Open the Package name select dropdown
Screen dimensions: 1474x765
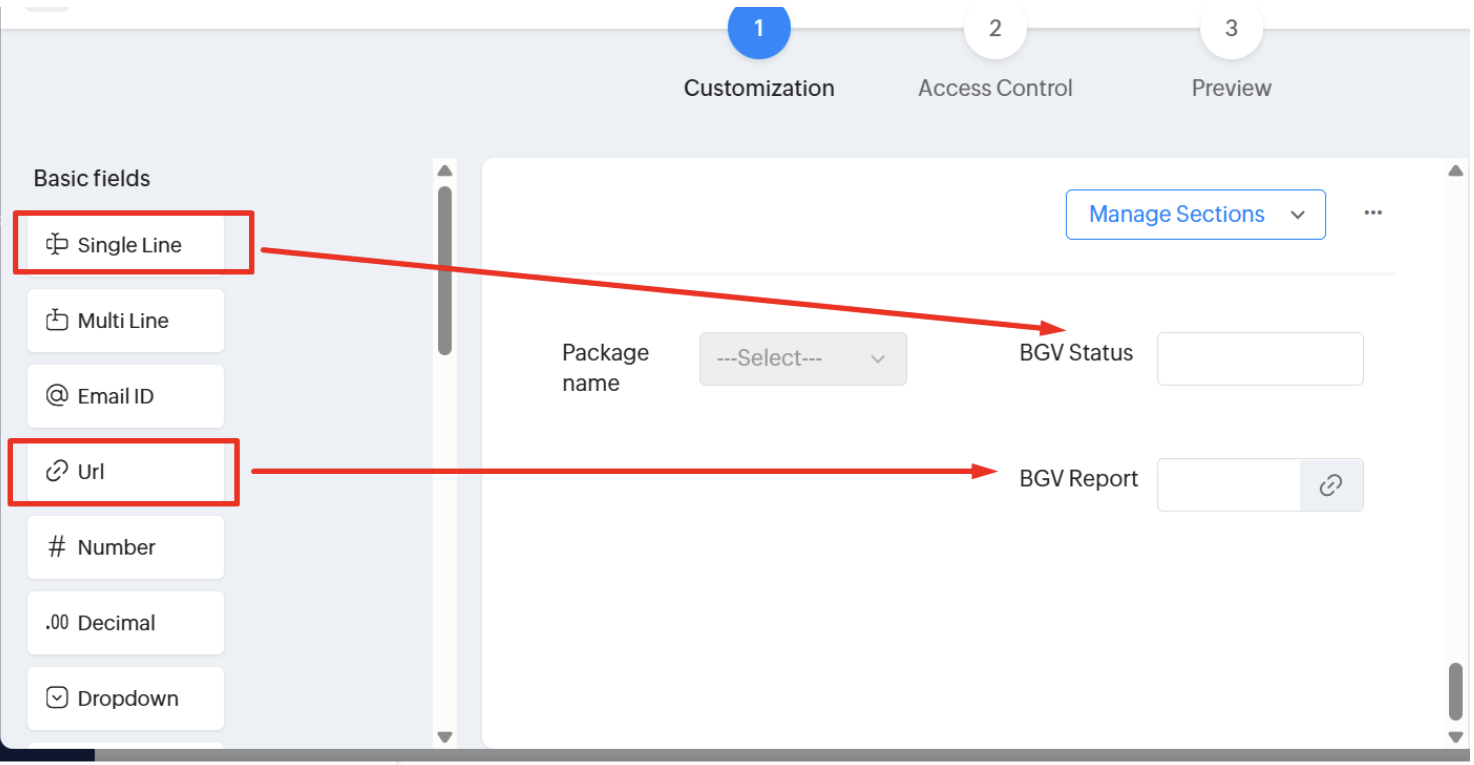coord(802,359)
